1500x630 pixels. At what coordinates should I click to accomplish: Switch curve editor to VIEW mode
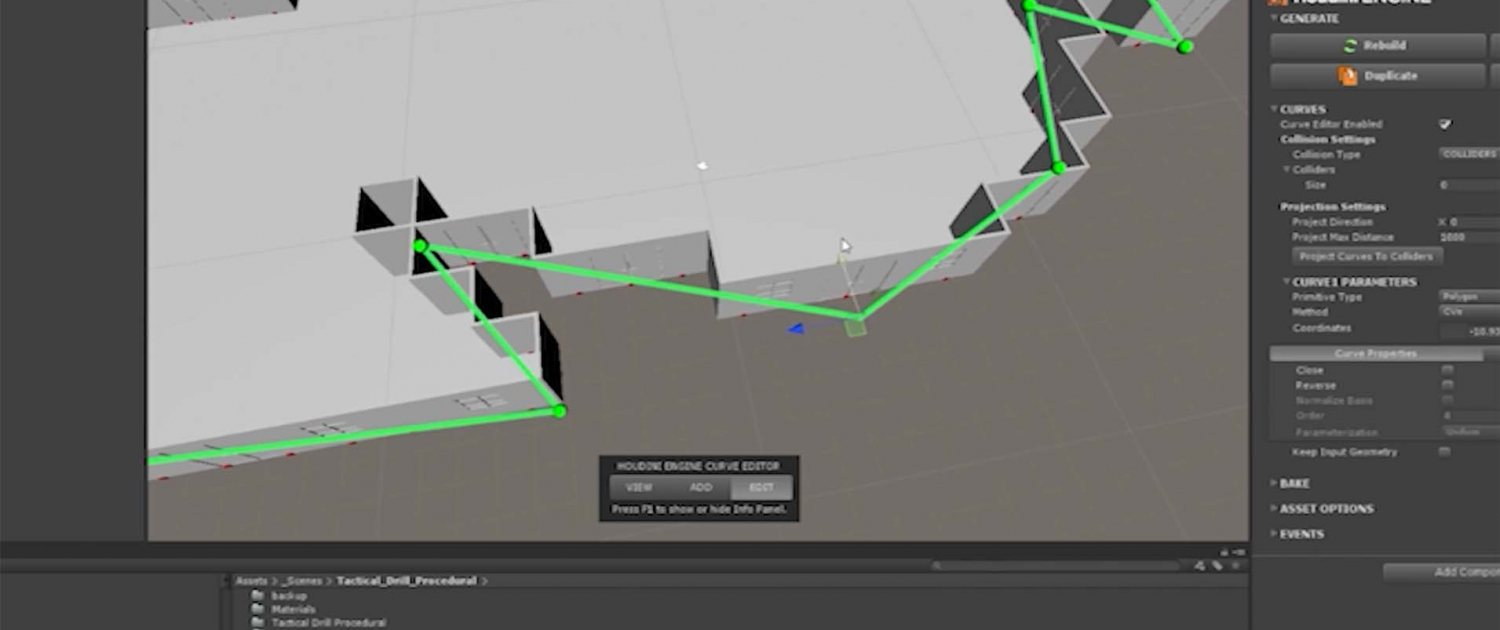point(639,488)
